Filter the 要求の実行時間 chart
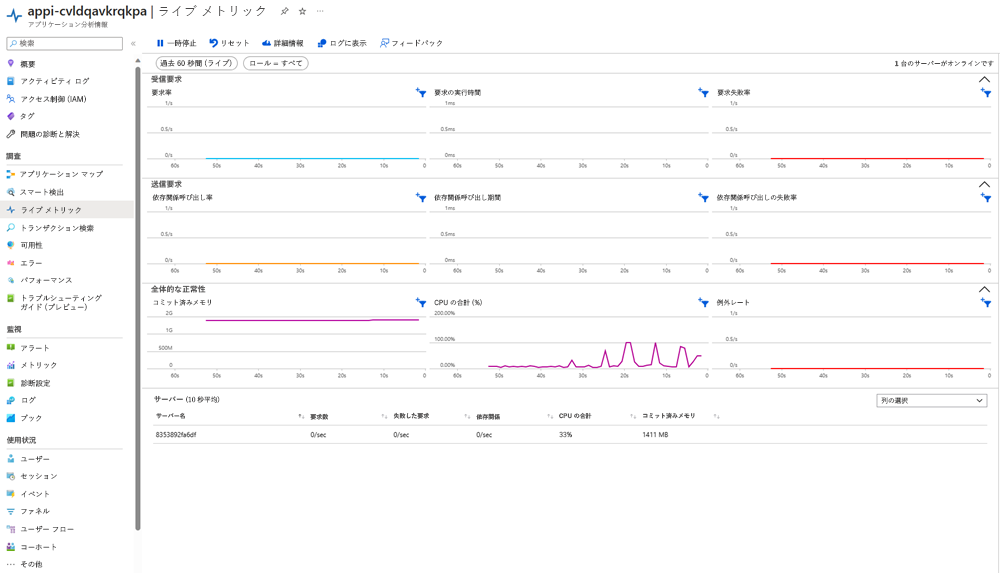1000x573 pixels. 703,93
